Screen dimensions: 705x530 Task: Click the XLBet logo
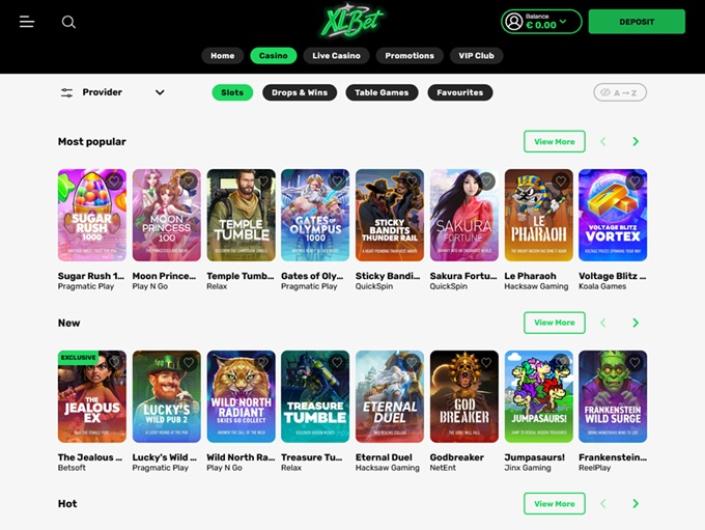(352, 21)
